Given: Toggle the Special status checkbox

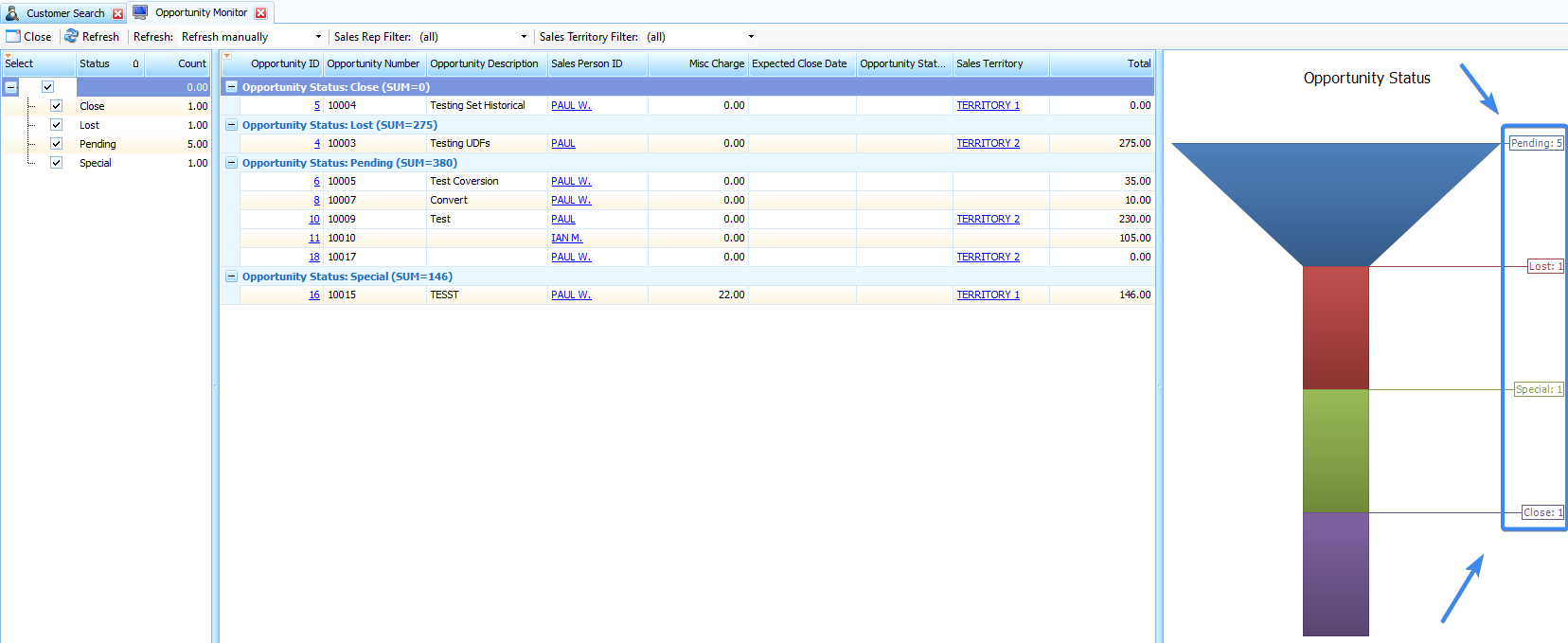Looking at the screenshot, I should tap(56, 163).
